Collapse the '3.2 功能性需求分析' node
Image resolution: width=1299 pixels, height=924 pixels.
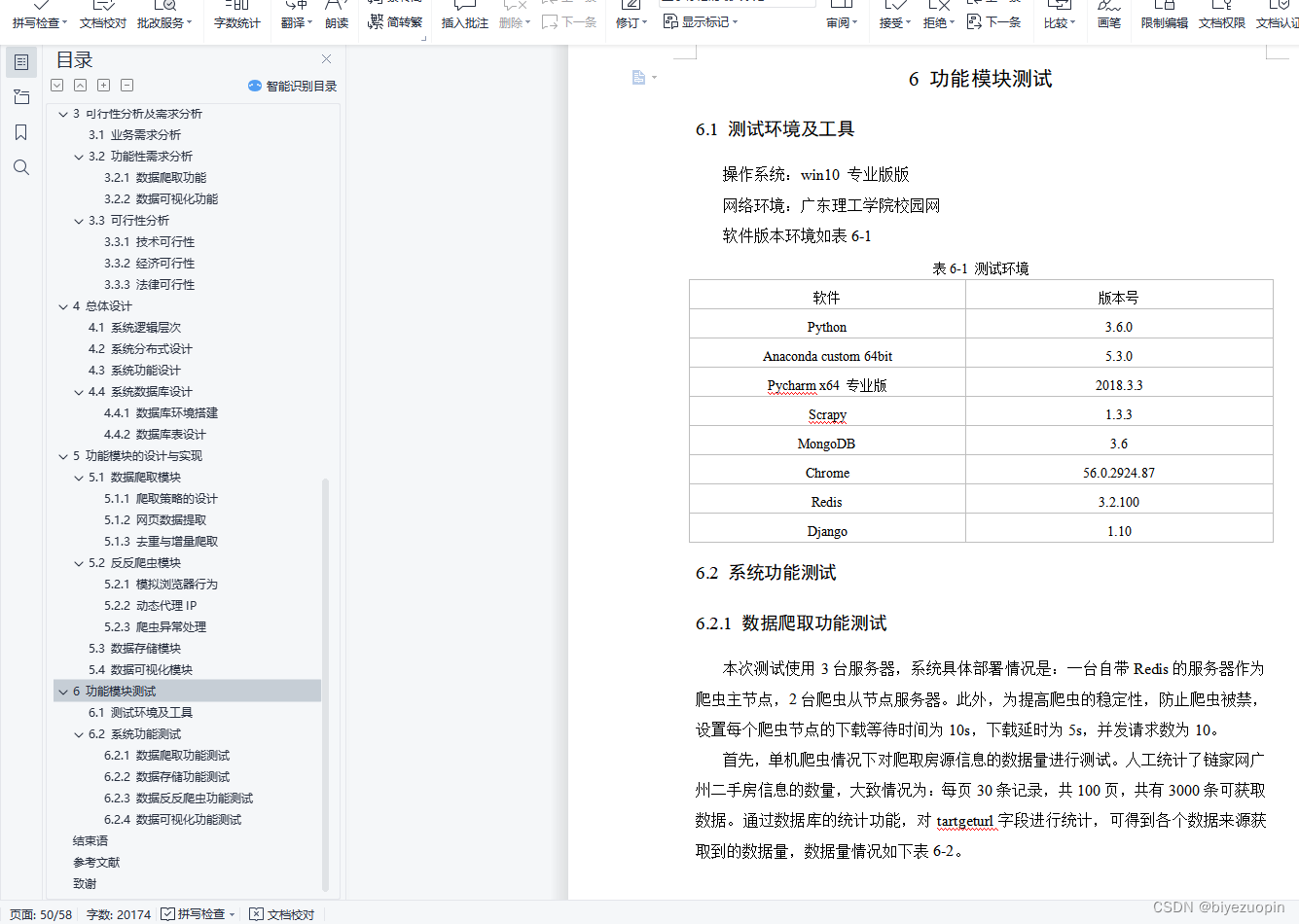click(x=79, y=157)
